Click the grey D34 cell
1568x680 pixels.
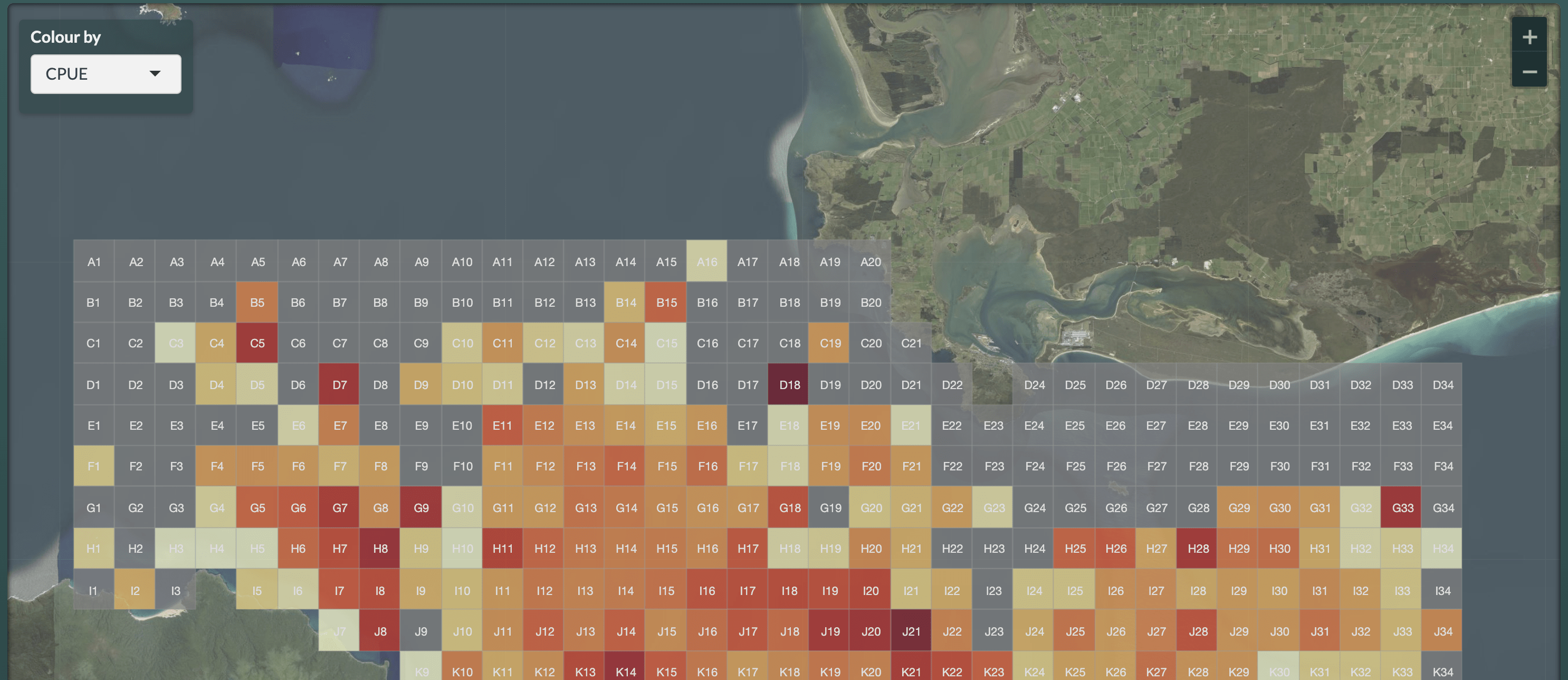[1442, 384]
